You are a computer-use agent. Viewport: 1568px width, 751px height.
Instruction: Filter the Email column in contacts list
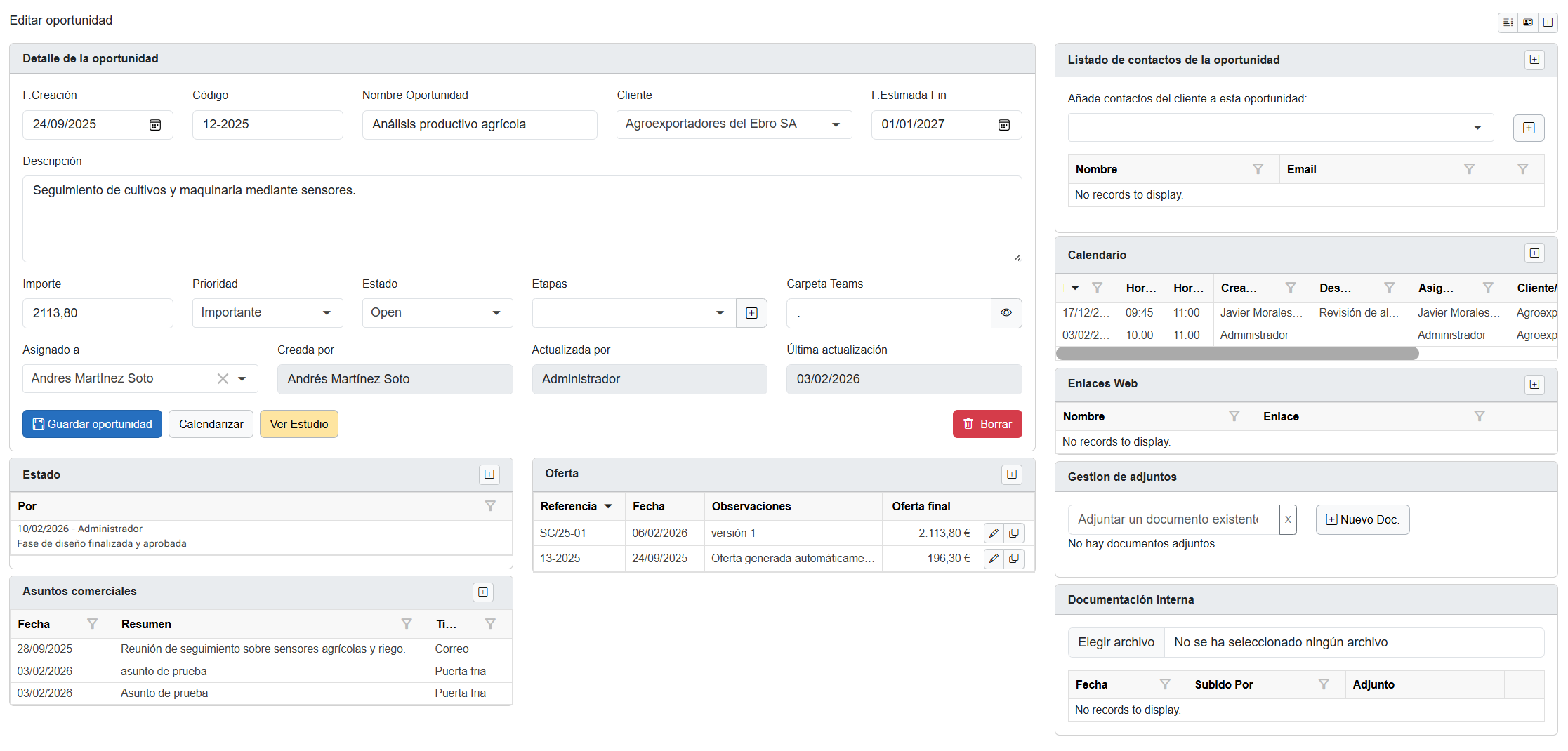[x=1469, y=169]
